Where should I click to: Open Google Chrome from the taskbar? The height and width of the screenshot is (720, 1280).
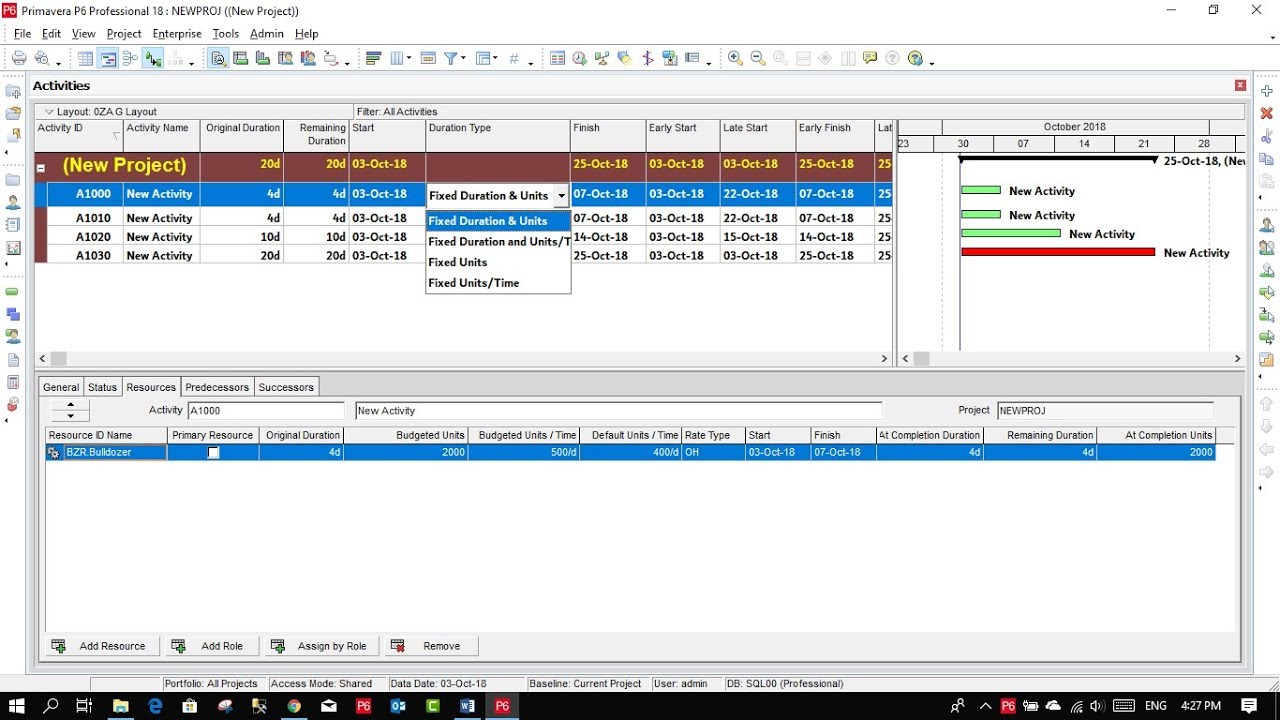pyautogui.click(x=294, y=706)
